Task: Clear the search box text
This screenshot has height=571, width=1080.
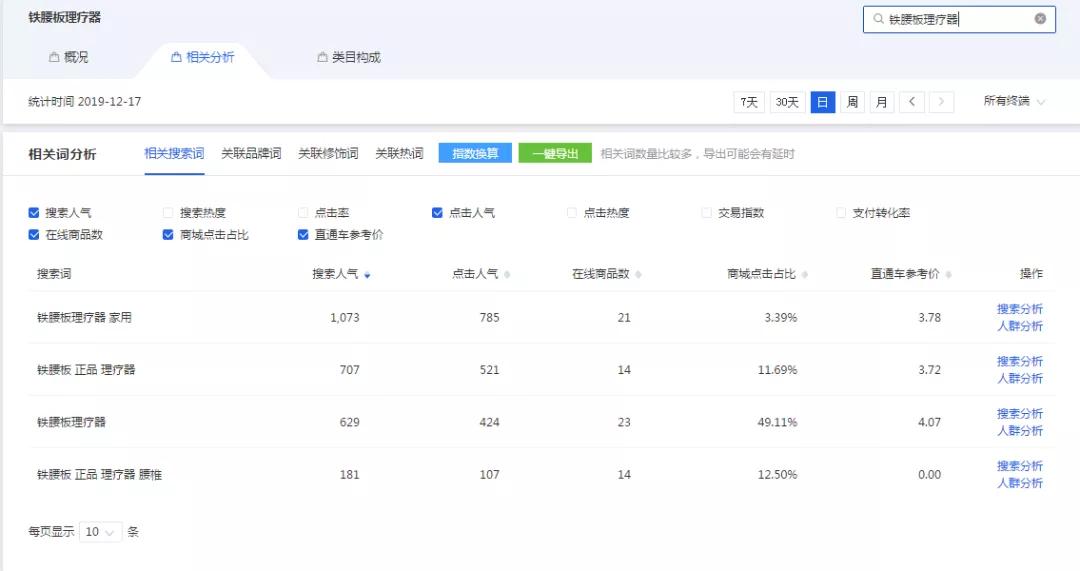Action: click(x=1040, y=19)
